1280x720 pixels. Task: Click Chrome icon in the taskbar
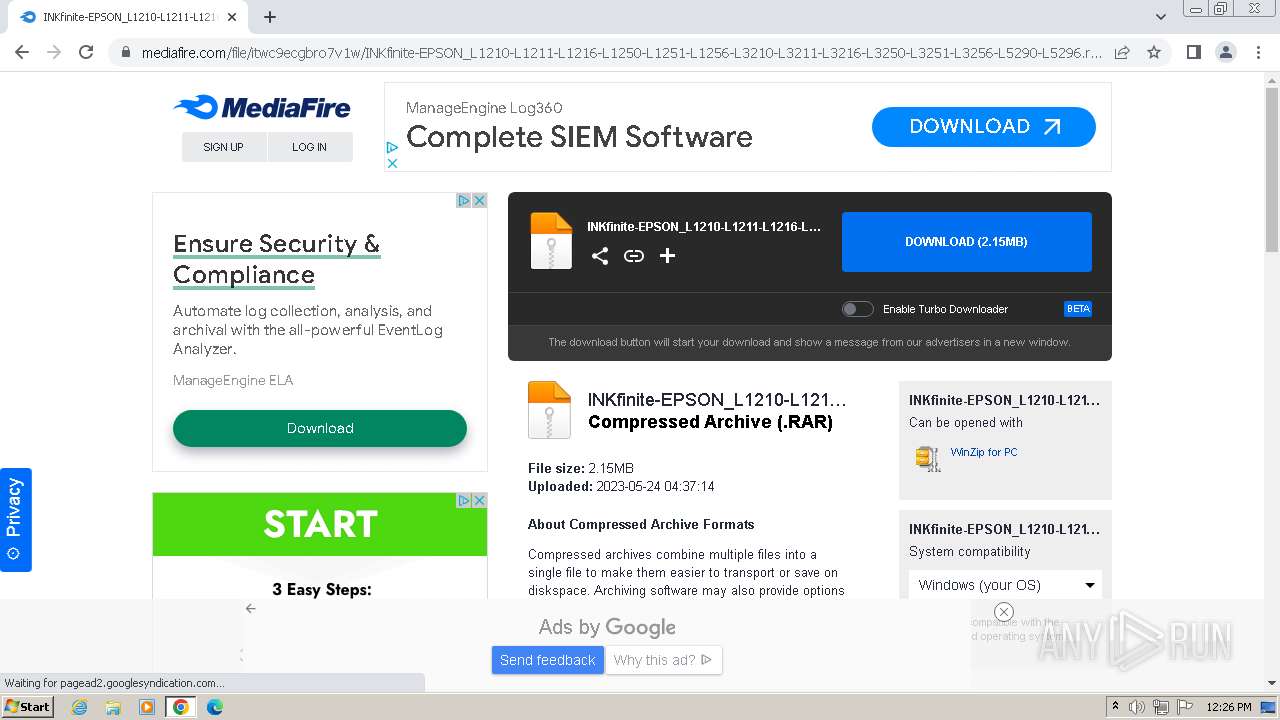pyautogui.click(x=181, y=707)
